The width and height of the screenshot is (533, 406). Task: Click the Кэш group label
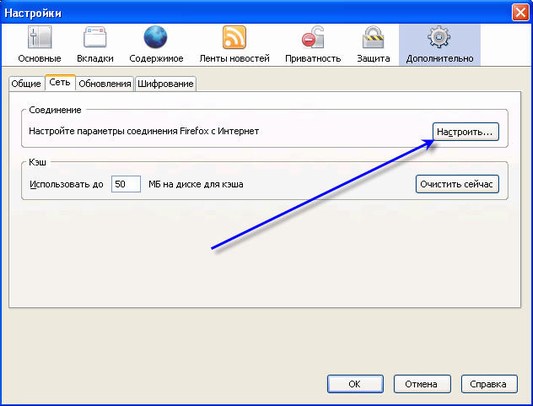click(x=37, y=162)
